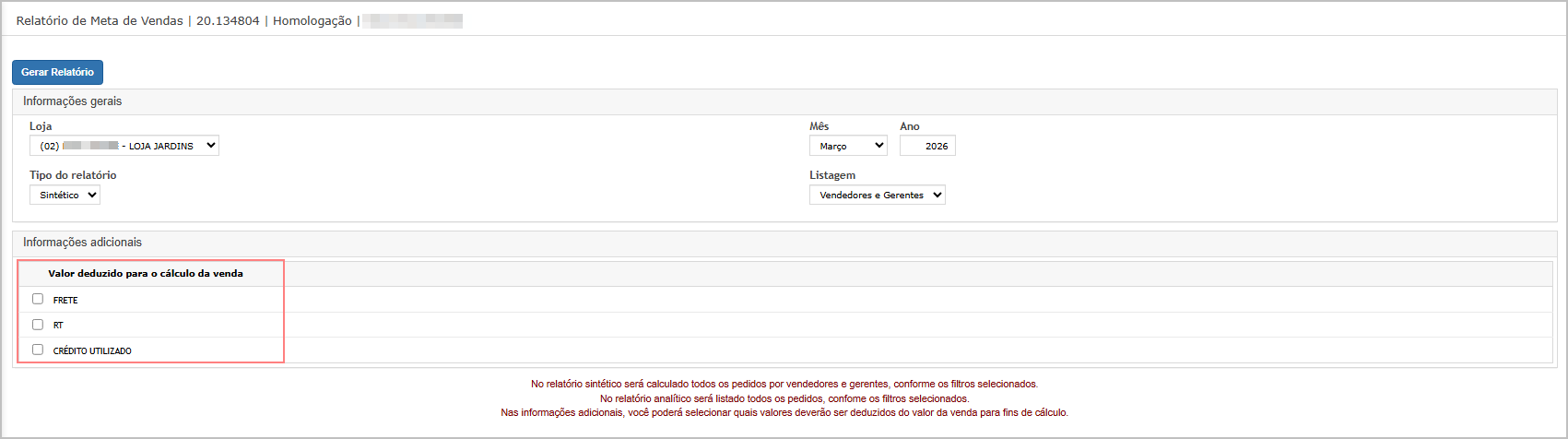The image size is (1568, 439).
Task: Select the Informações adicionais panel header
Action: pyautogui.click(x=83, y=243)
